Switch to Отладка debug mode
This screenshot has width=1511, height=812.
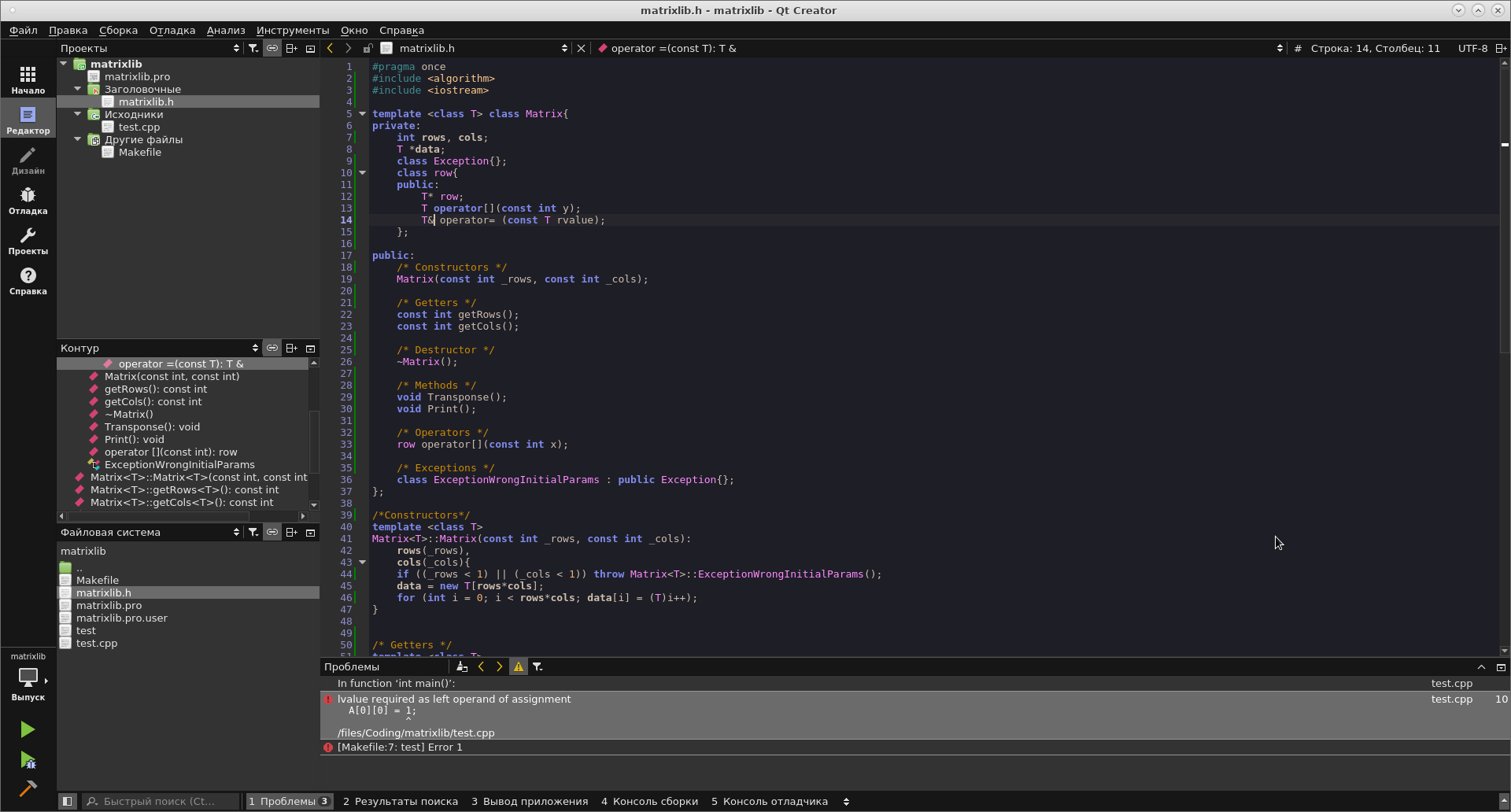click(x=28, y=200)
